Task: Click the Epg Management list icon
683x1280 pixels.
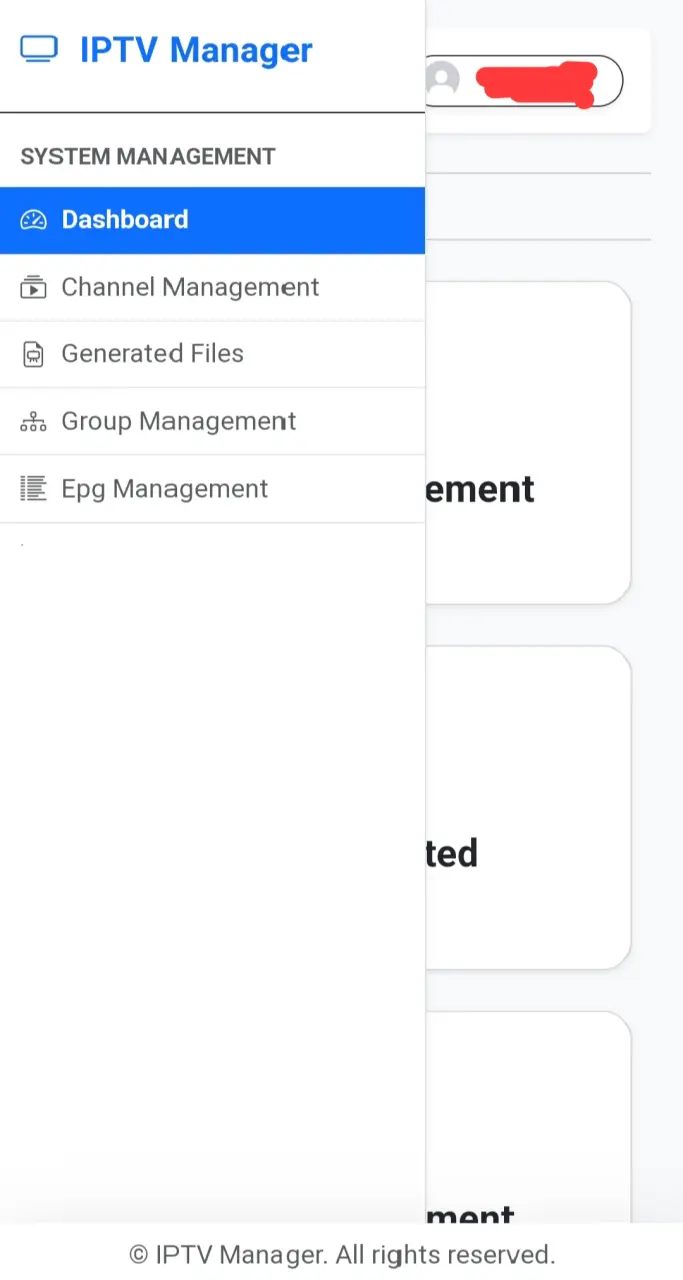Action: click(33, 488)
